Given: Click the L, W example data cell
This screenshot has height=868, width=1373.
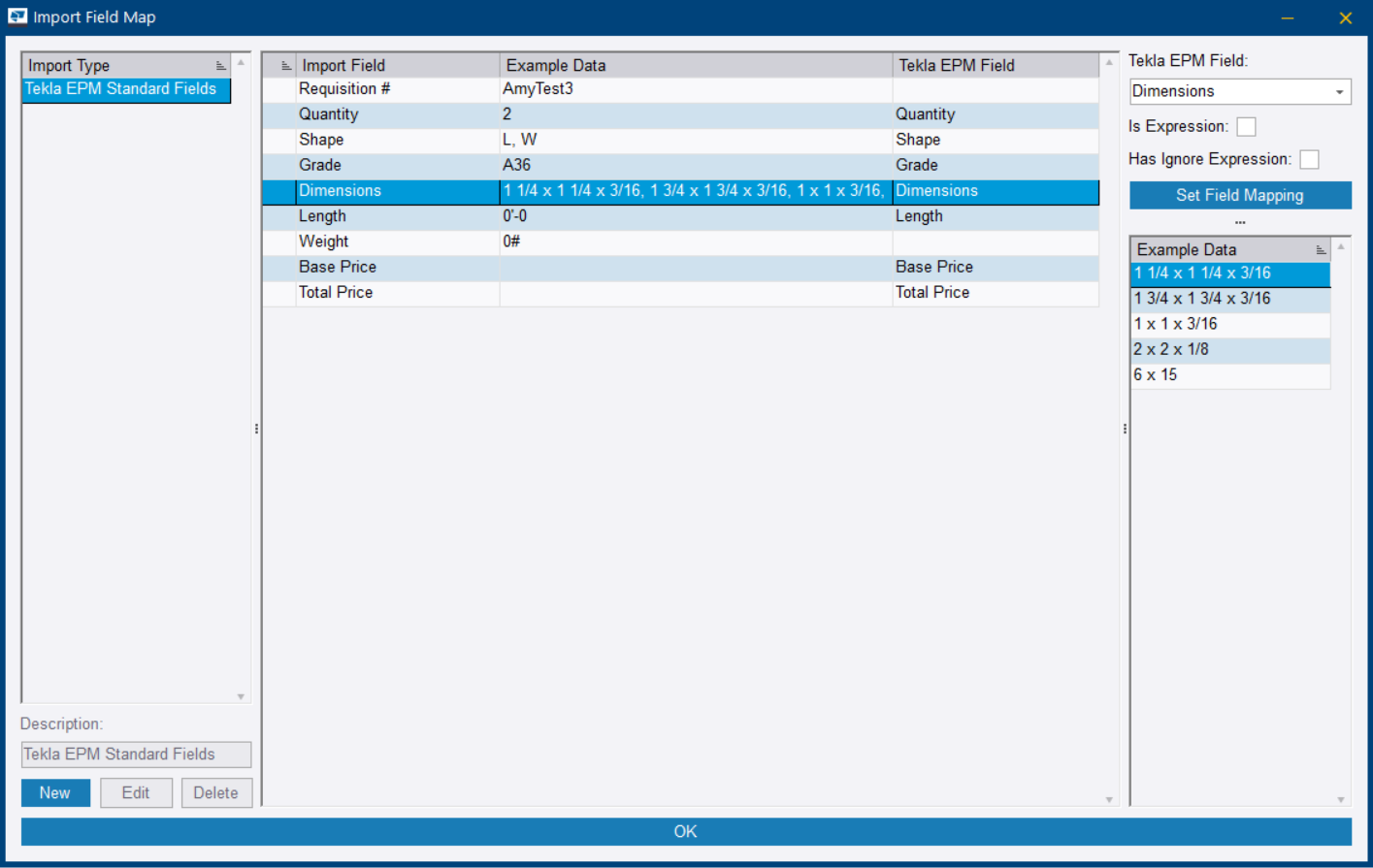Looking at the screenshot, I should [696, 140].
